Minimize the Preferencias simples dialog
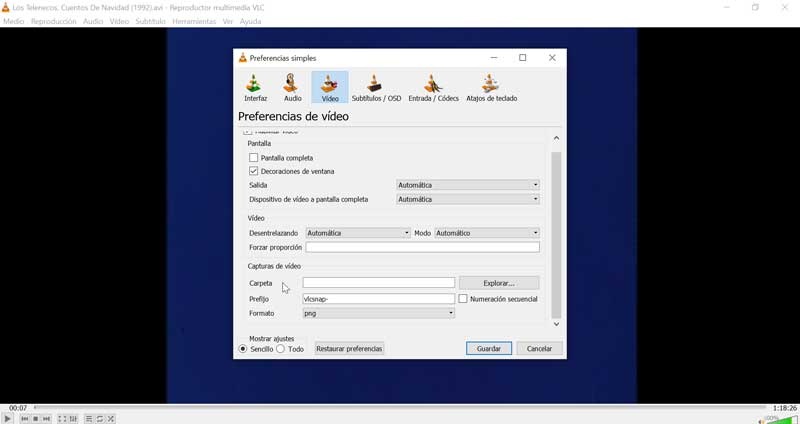This screenshot has width=800, height=424. (493, 58)
